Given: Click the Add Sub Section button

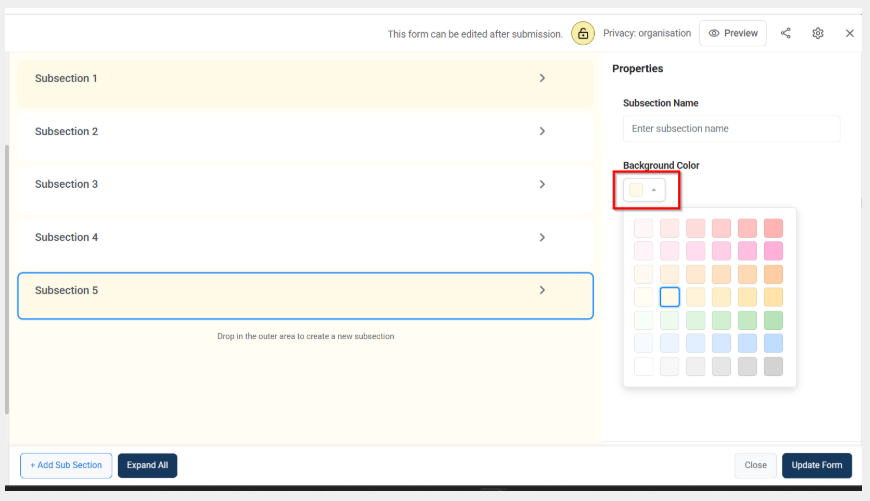Looking at the screenshot, I should [66, 465].
